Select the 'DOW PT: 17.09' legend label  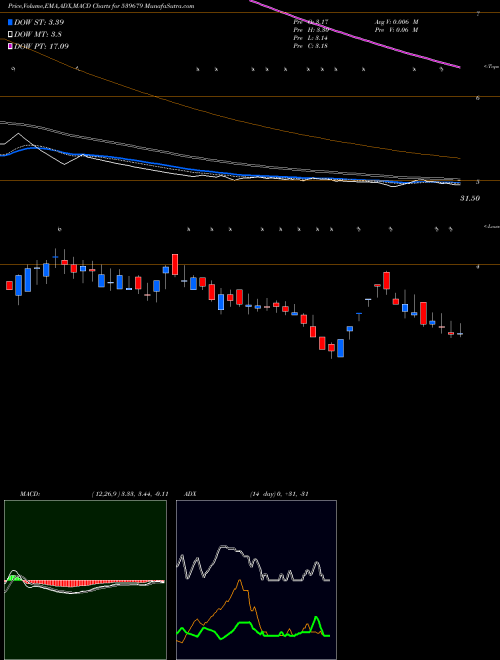click(42, 46)
